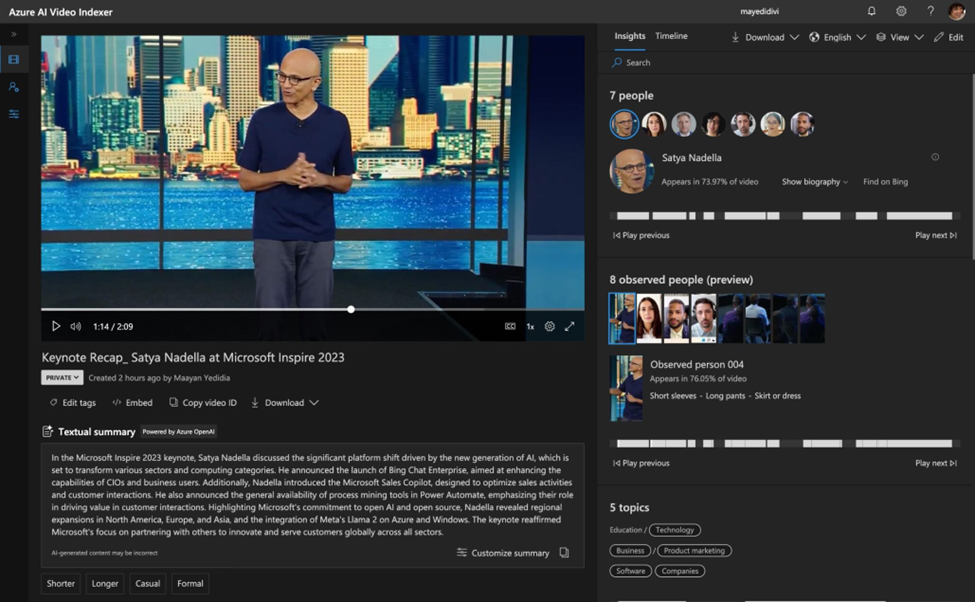The width and height of the screenshot is (975, 602).
Task: Copy the summary with the copy icon
Action: tap(564, 552)
